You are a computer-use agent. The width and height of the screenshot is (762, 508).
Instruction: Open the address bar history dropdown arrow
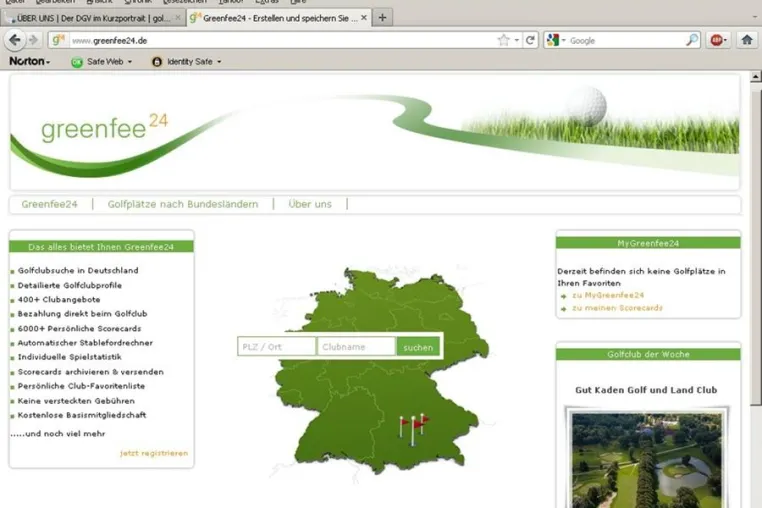(517, 40)
